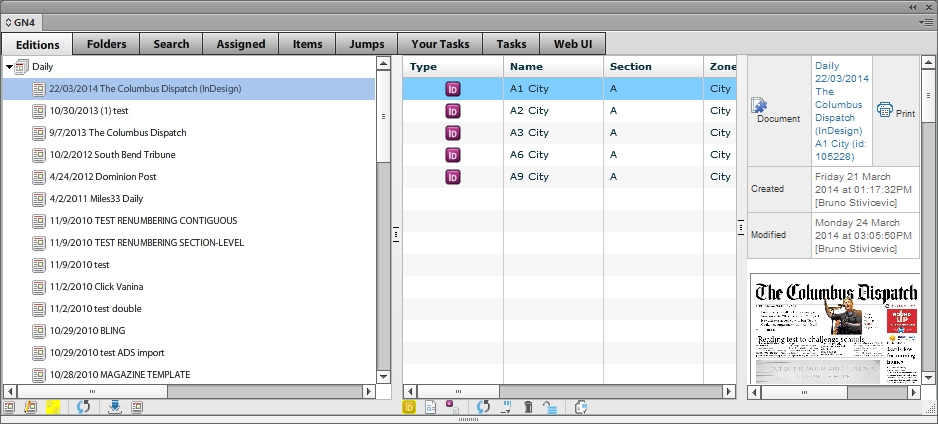Switch to the Items tab

(x=307, y=44)
